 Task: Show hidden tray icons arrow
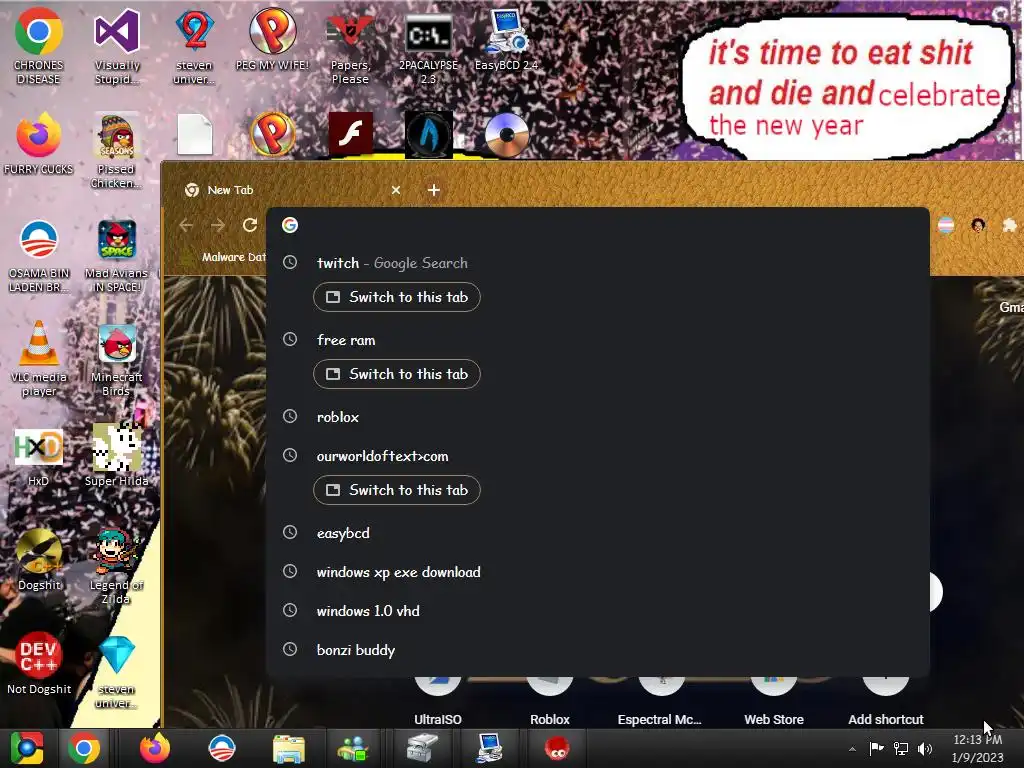click(x=852, y=748)
